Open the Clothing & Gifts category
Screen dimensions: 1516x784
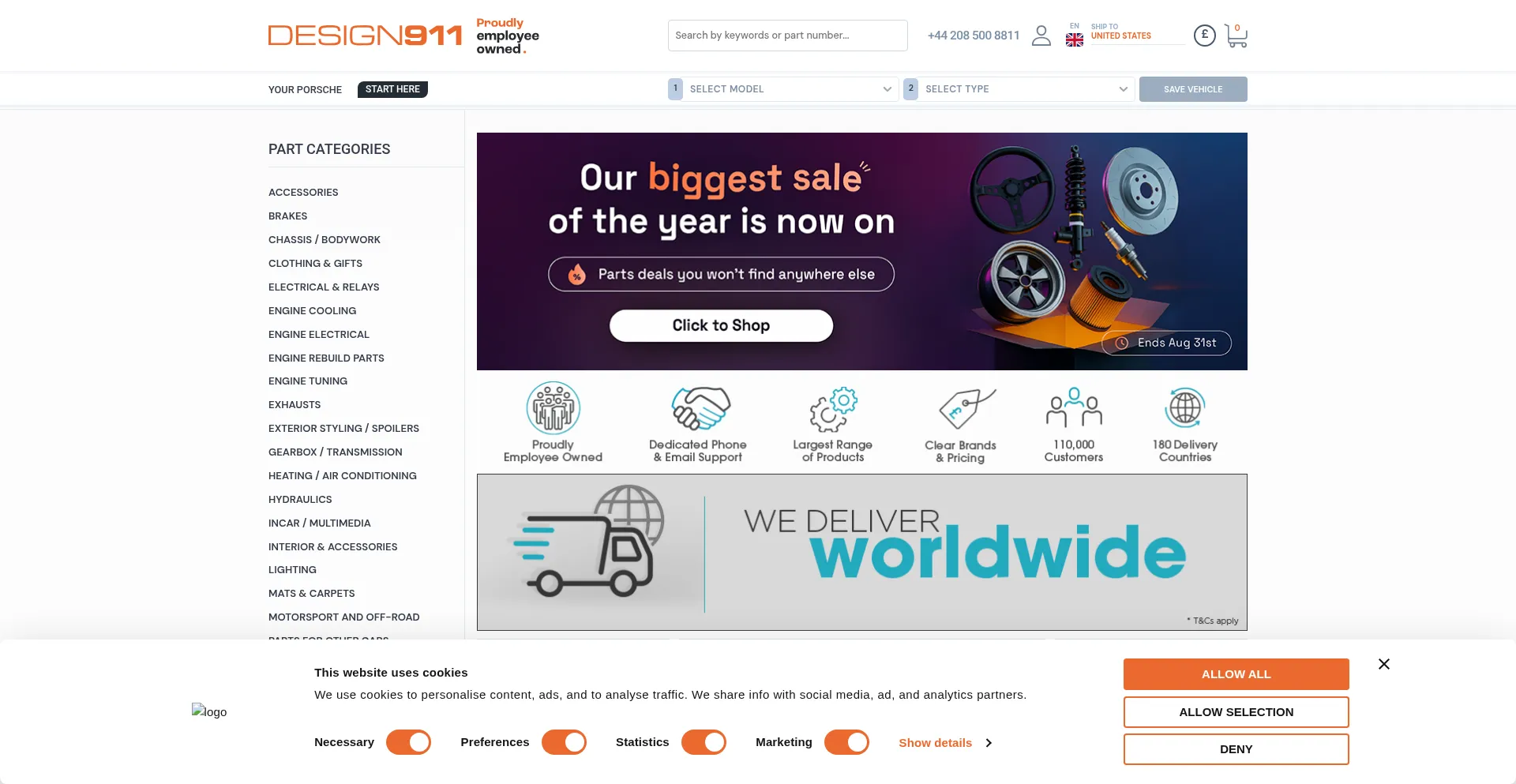pyautogui.click(x=316, y=264)
